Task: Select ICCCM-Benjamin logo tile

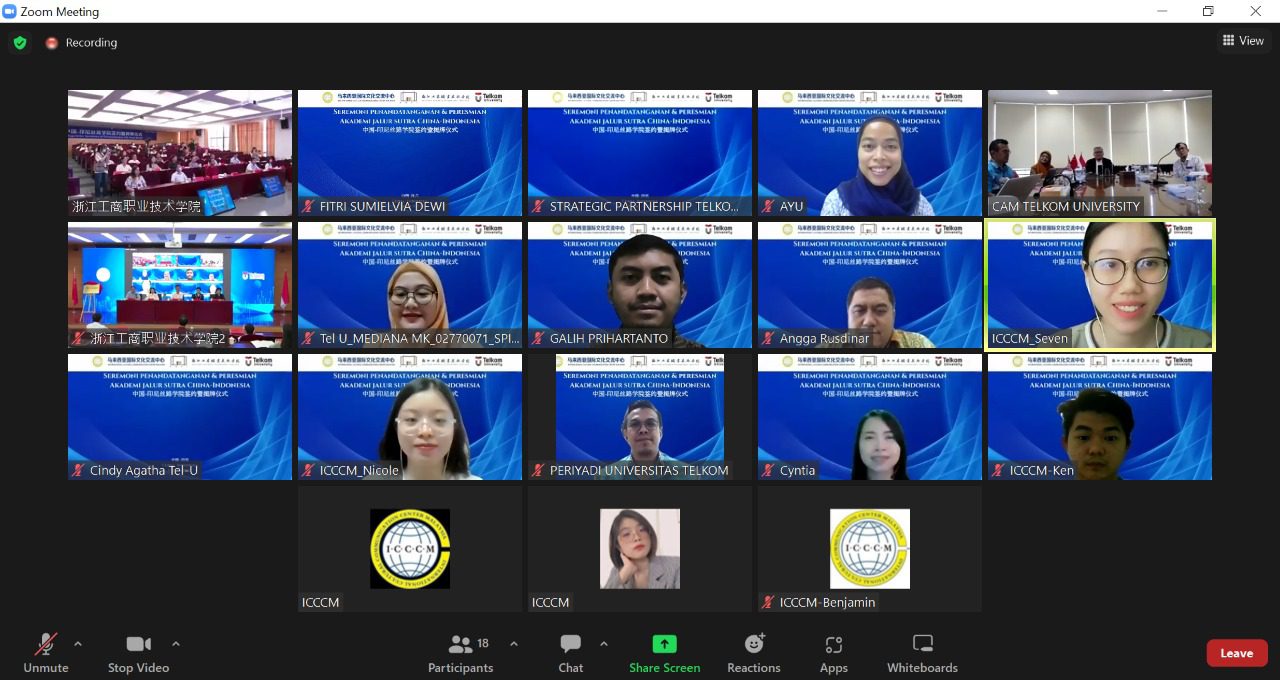Action: pos(870,549)
